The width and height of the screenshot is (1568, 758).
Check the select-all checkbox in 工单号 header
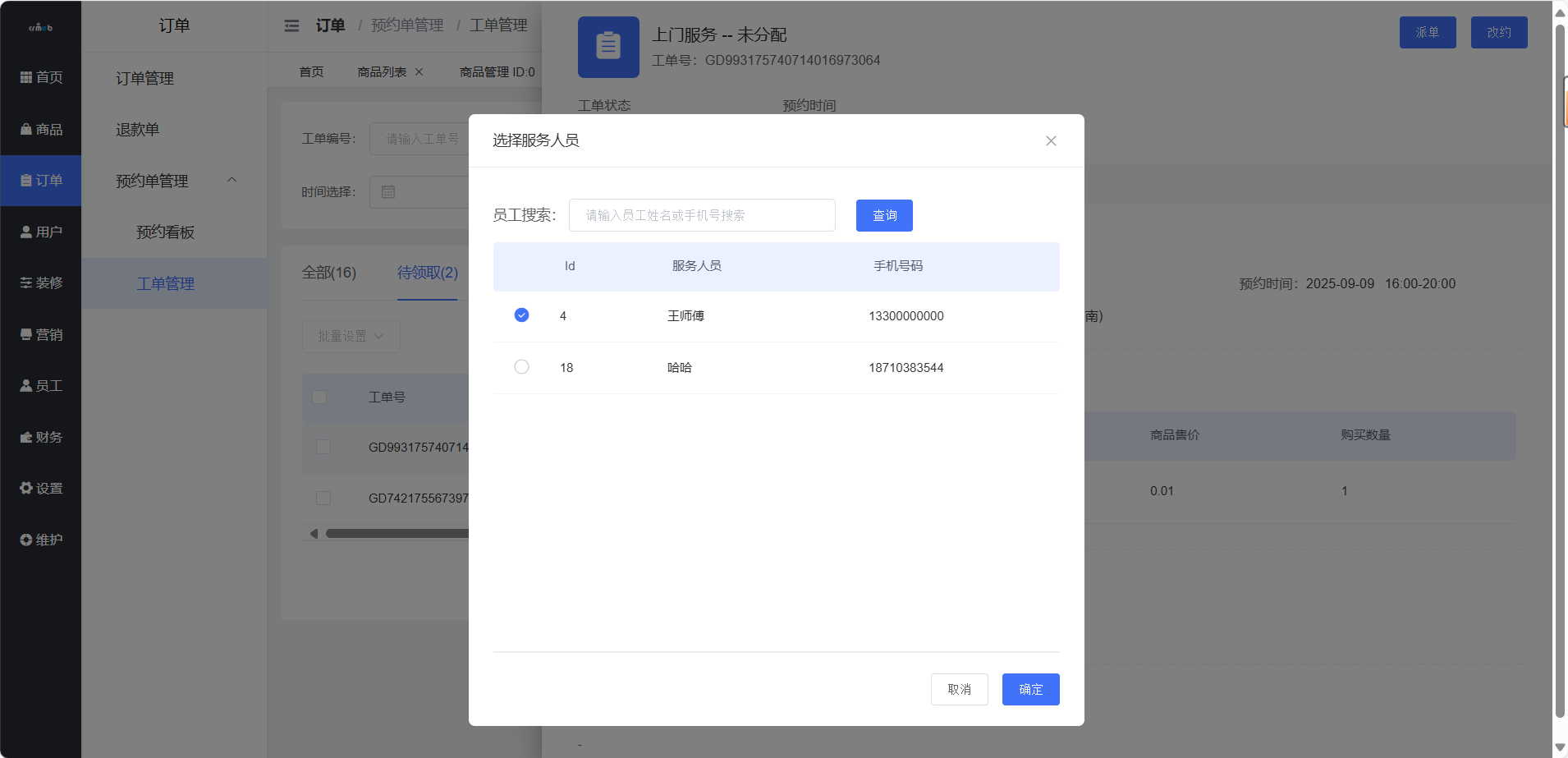tap(319, 397)
